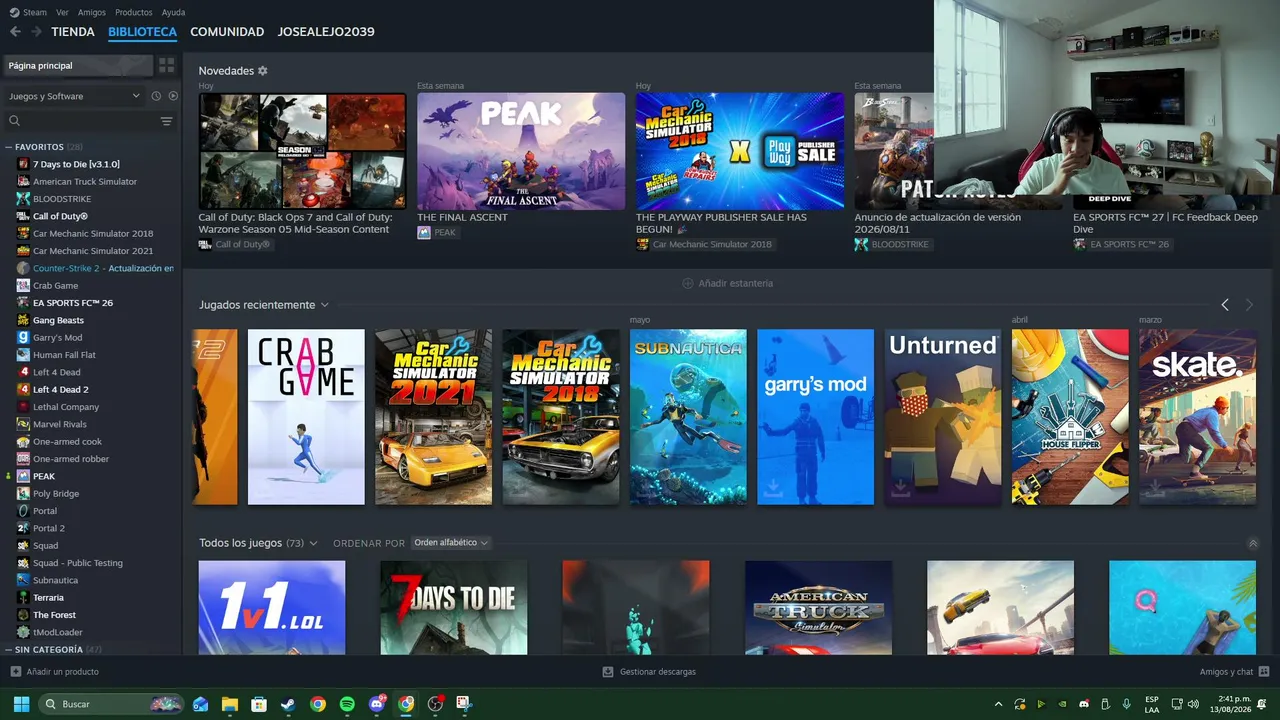Screen dimensions: 1280x720
Task: Open THE FINAL ASCENT news link
Action: click(462, 217)
